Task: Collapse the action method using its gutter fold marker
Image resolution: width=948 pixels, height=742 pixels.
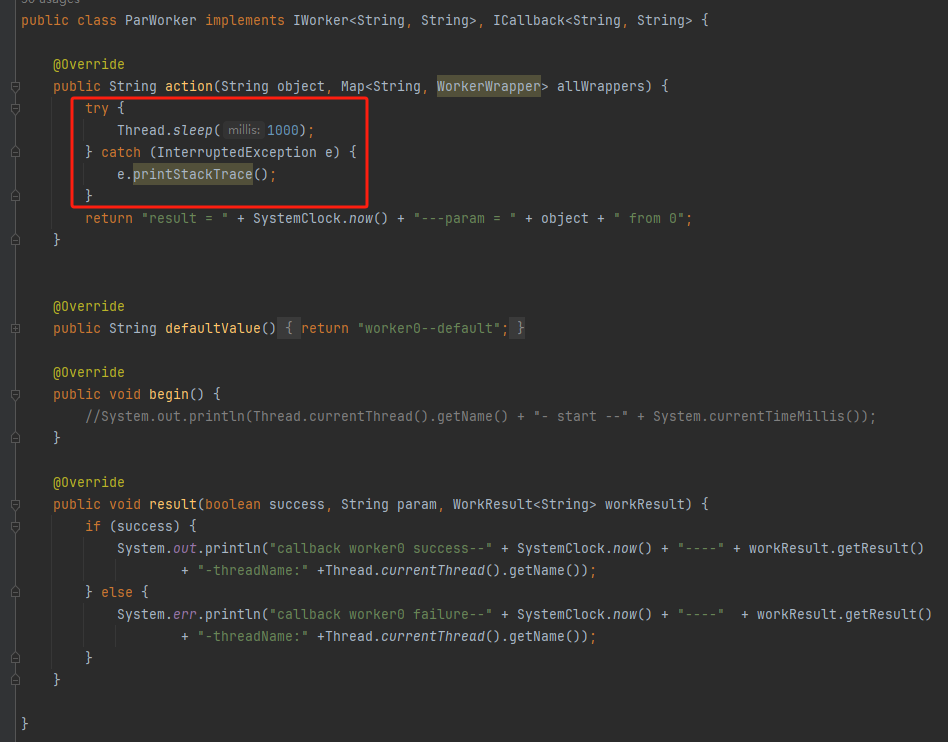Action: pyautogui.click(x=16, y=86)
